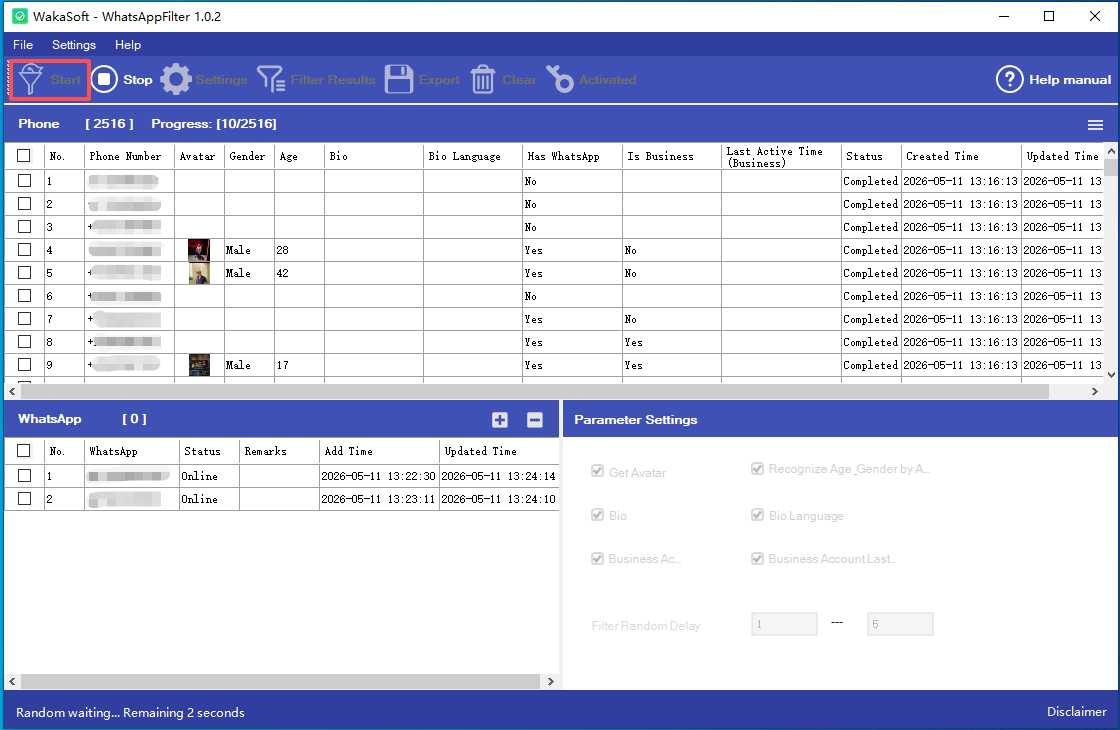Image resolution: width=1120 pixels, height=730 pixels.
Task: Stop the running filter task
Action: (122, 79)
